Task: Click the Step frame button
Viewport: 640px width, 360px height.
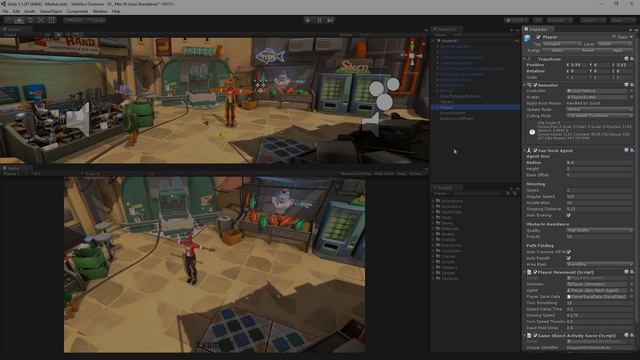Action: (x=331, y=20)
